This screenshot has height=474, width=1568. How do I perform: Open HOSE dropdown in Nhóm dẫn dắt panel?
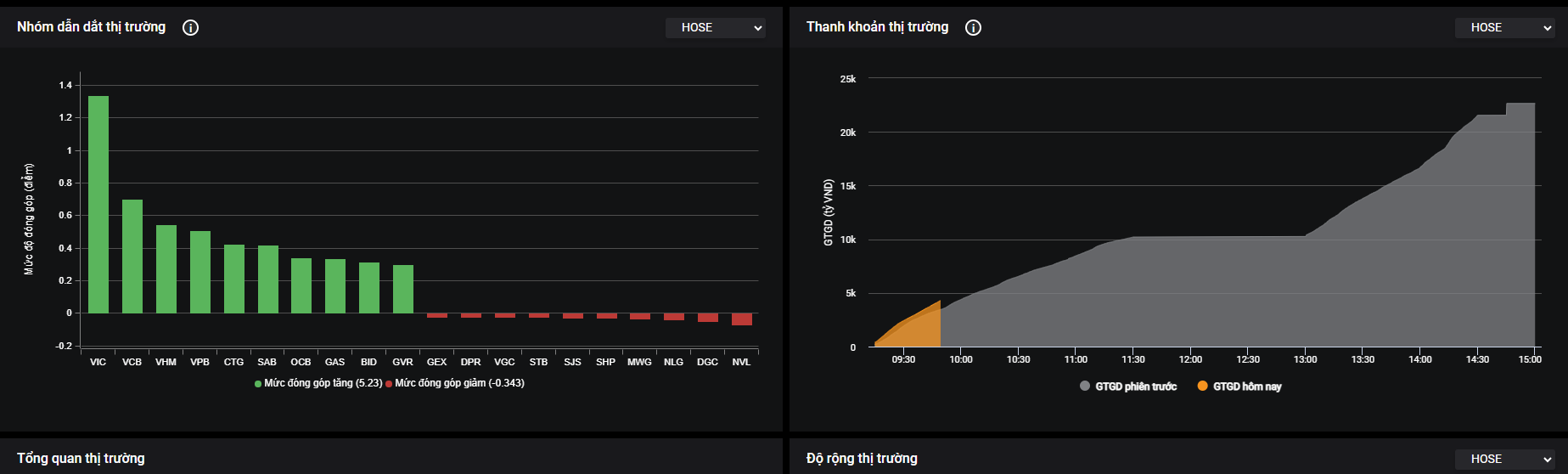pyautogui.click(x=715, y=28)
